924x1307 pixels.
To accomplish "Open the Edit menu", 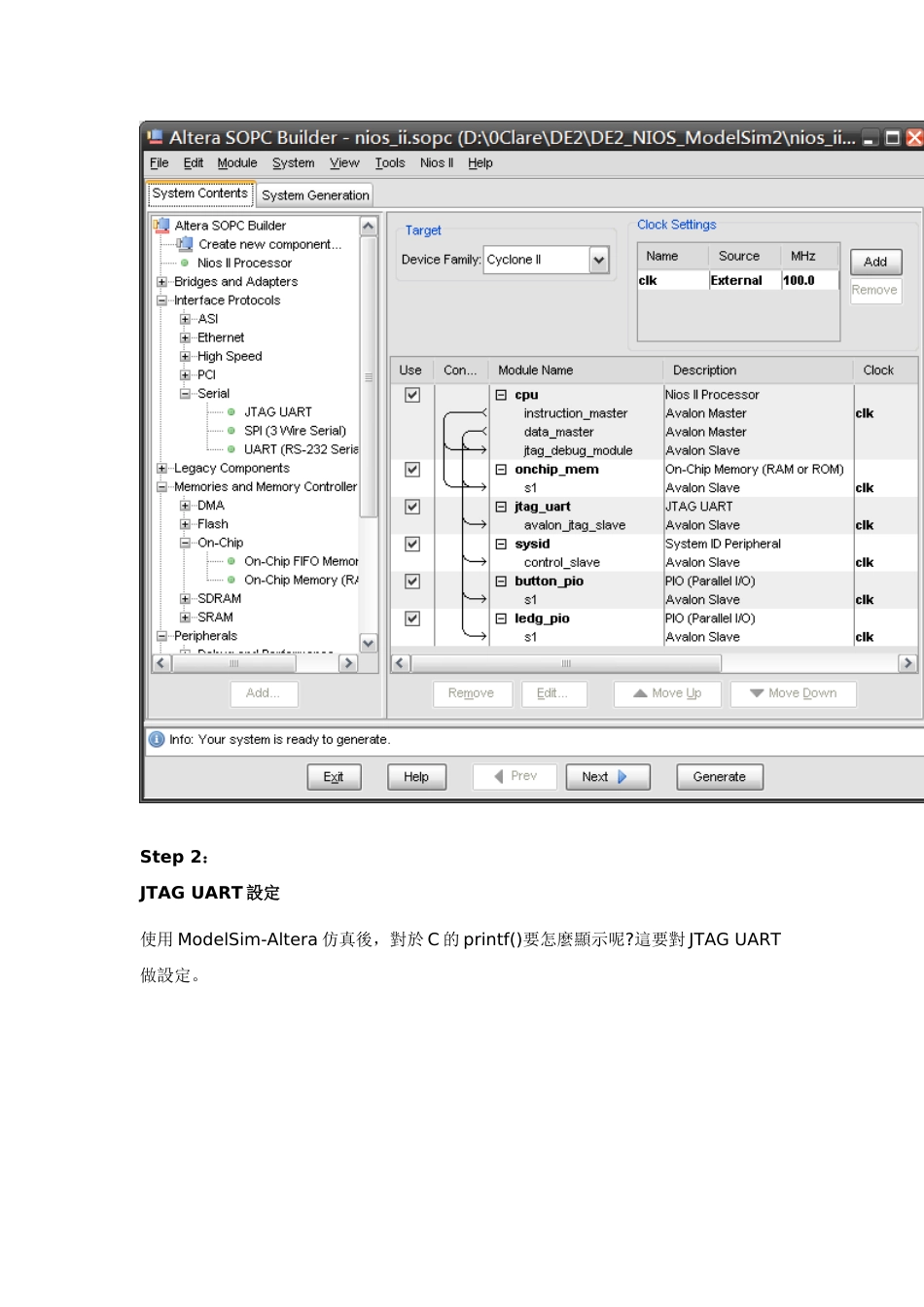I will tap(194, 162).
